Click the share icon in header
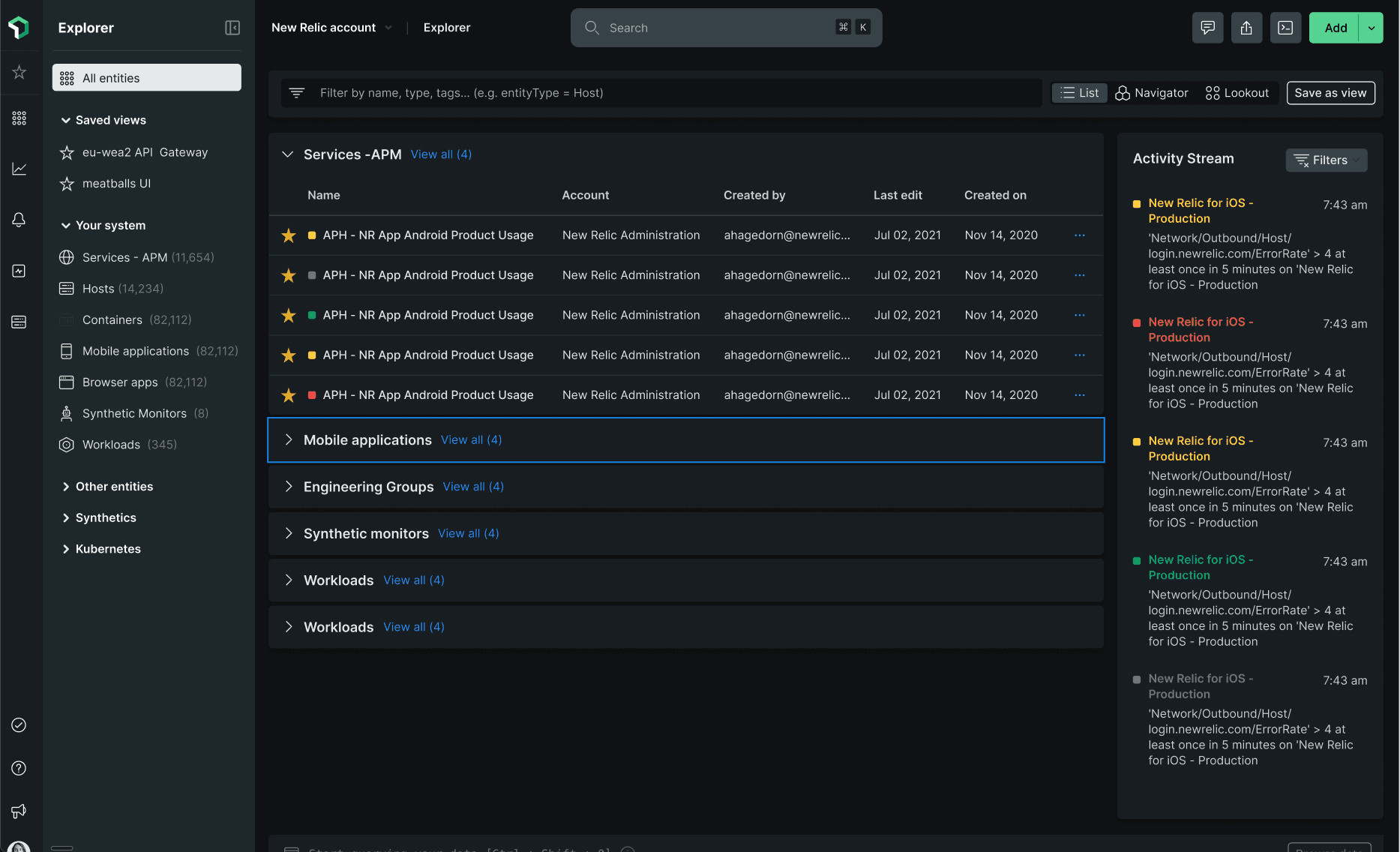Viewport: 1400px width, 852px height. [1246, 28]
